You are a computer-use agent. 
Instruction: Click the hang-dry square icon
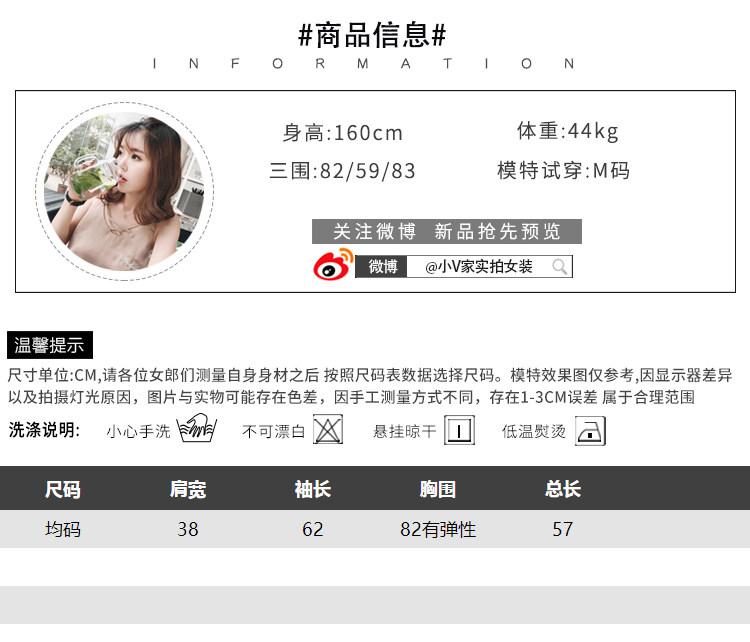459,430
